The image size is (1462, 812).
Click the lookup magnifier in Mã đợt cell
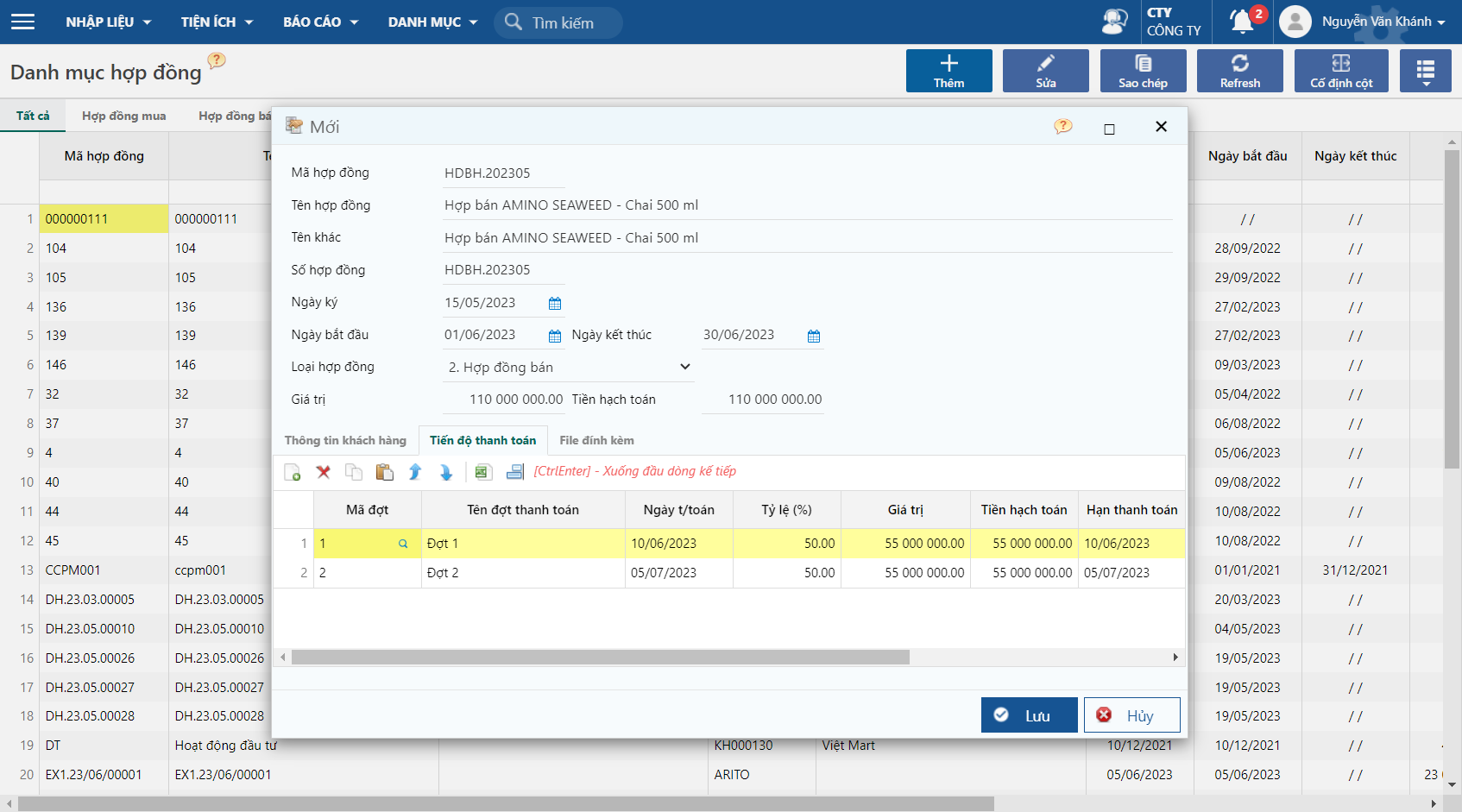pos(403,544)
